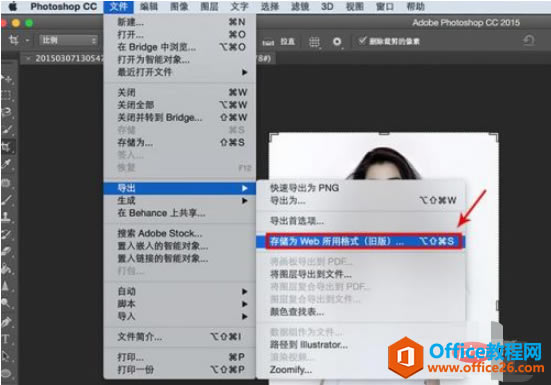The height and width of the screenshot is (385, 551).
Task: Click the Straighten (拉直) tool icon
Action: coord(268,42)
